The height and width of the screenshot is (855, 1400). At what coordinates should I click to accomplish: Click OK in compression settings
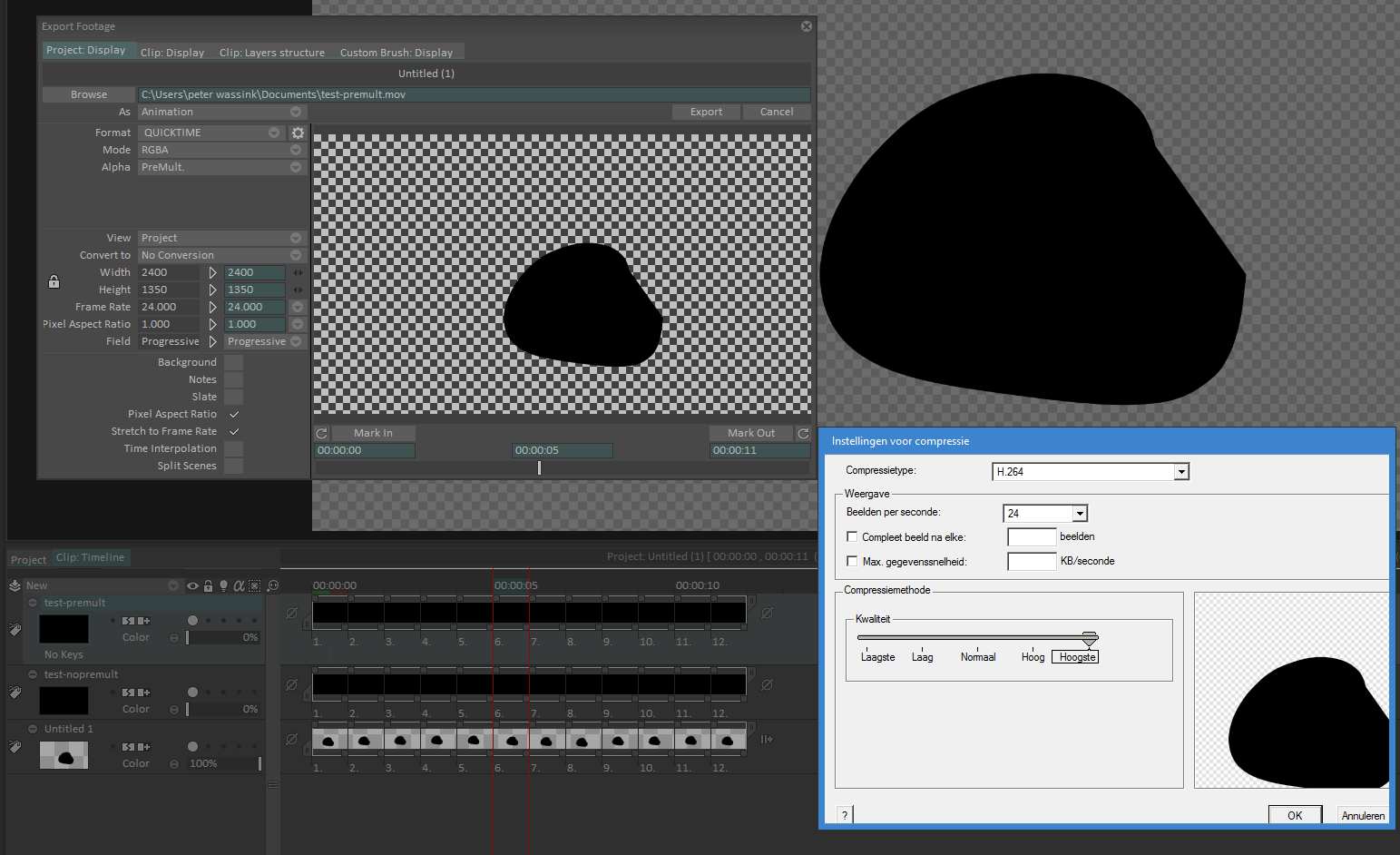tap(1295, 815)
